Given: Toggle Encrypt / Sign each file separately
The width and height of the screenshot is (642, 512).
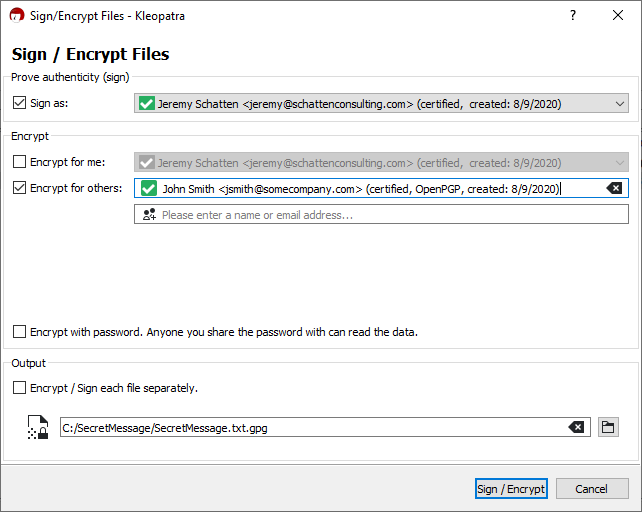Looking at the screenshot, I should (x=20, y=387).
